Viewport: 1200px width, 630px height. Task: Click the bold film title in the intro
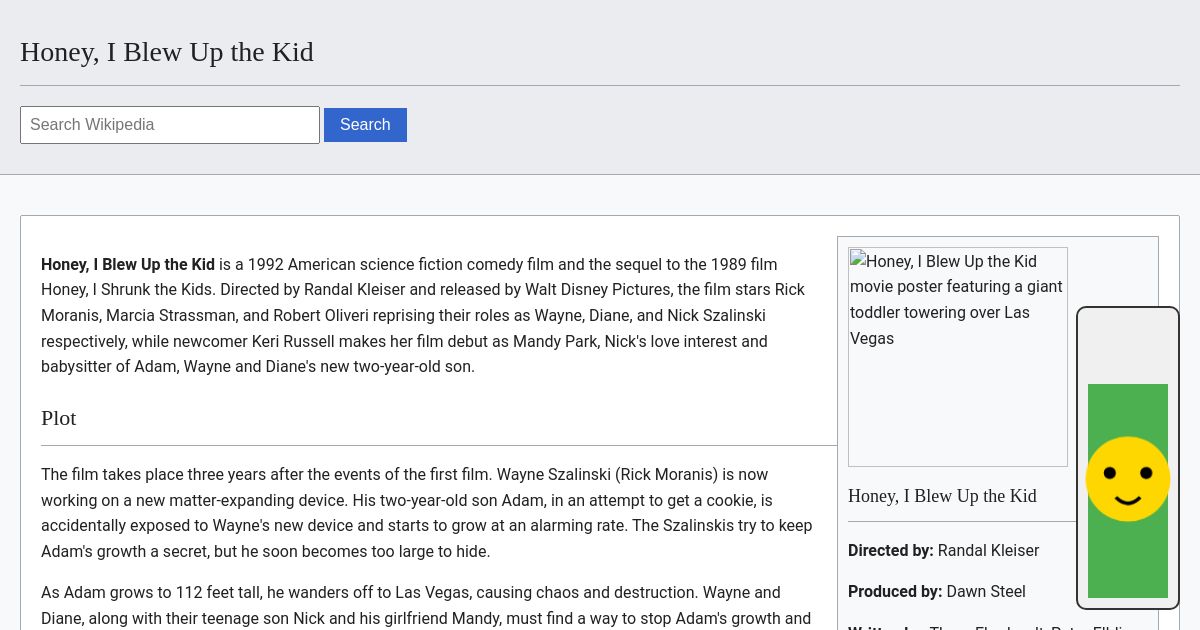[x=128, y=265]
